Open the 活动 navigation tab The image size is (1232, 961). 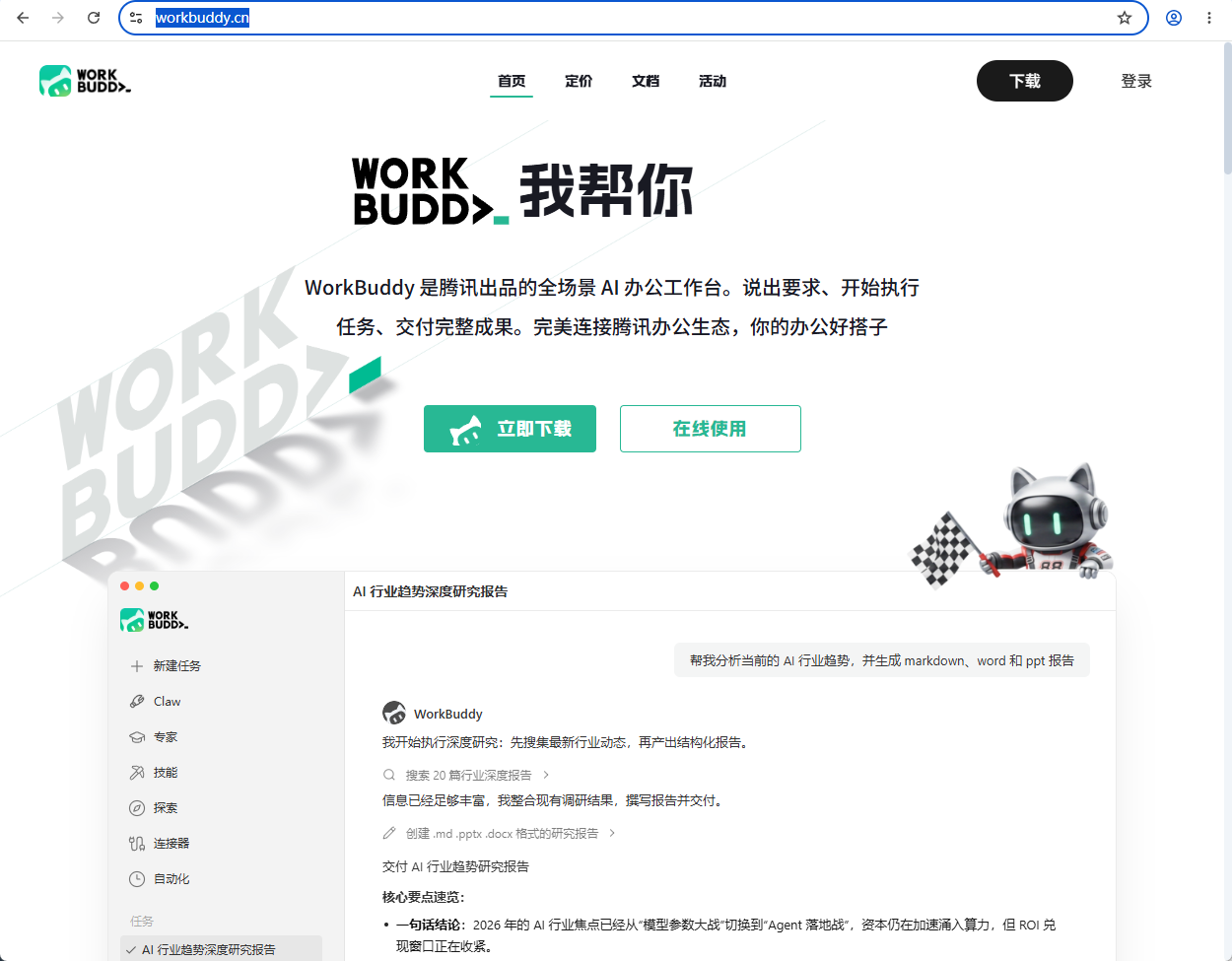pyautogui.click(x=713, y=81)
